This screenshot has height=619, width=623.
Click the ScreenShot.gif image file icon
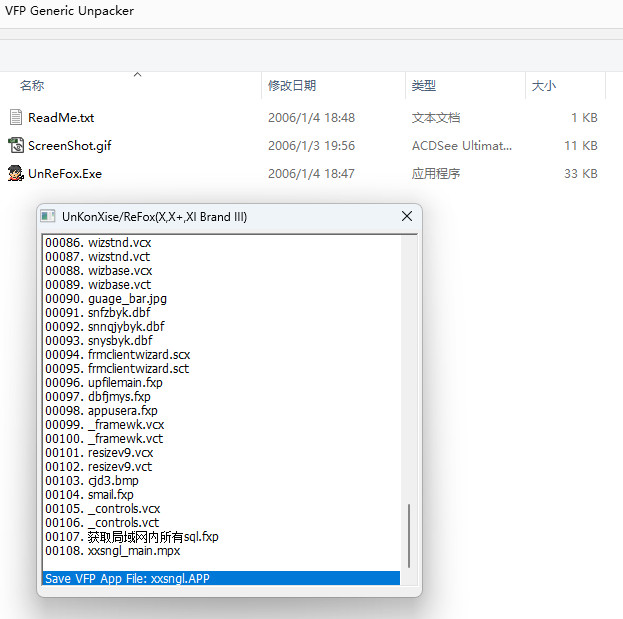pos(16,145)
